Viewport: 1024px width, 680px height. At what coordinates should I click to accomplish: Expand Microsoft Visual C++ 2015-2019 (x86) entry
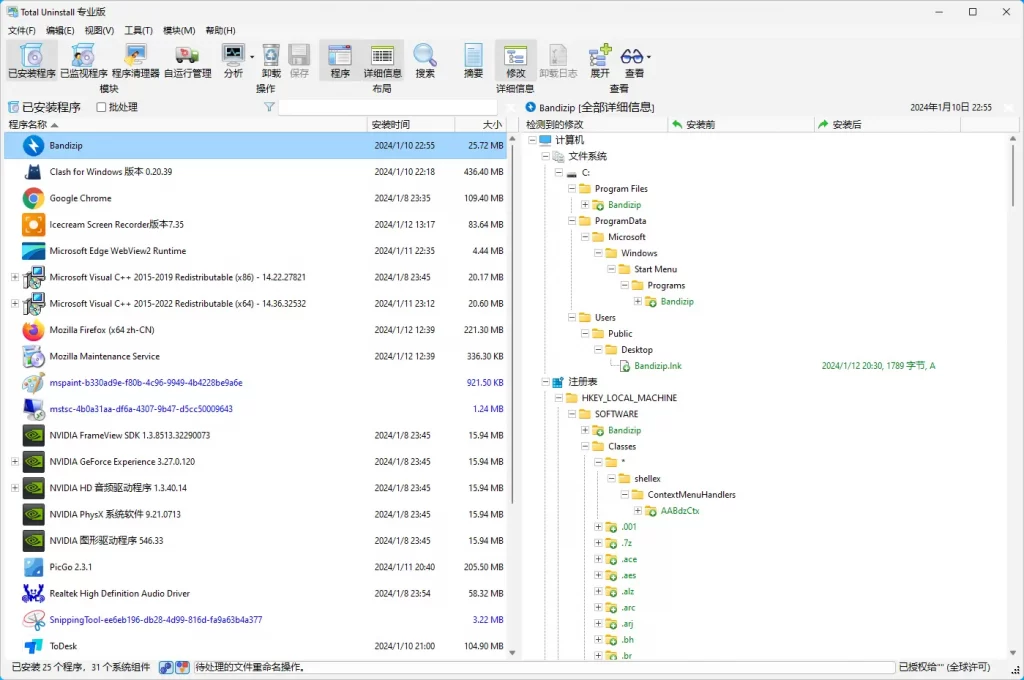[14, 277]
